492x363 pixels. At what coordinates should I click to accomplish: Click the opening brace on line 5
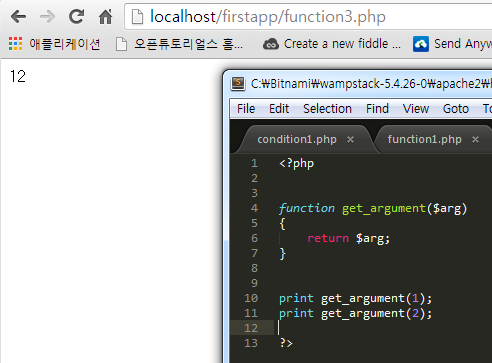pos(282,223)
